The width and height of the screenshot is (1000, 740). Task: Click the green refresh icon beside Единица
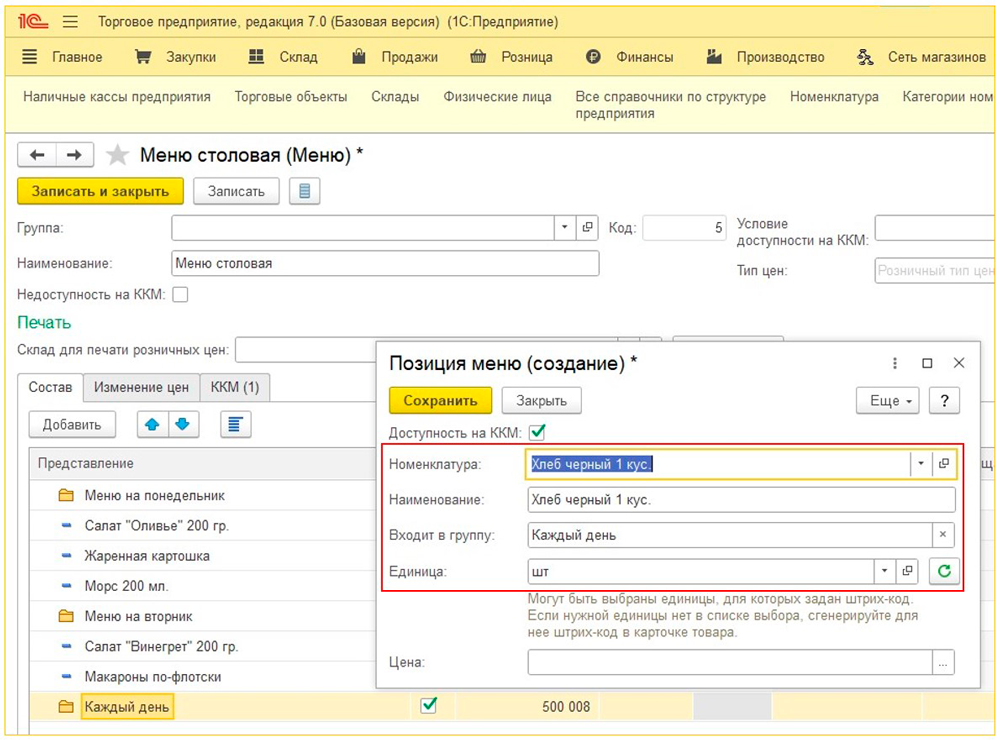point(943,571)
